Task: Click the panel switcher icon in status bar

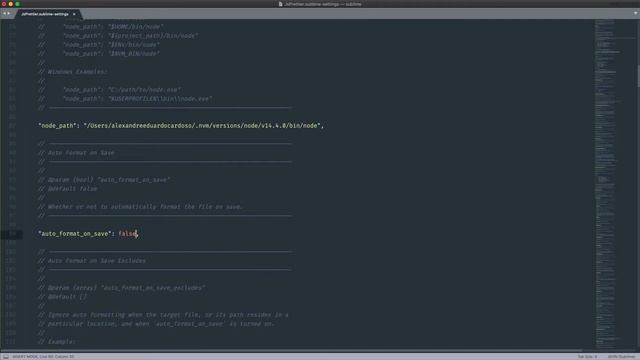Action: pyautogui.click(x=6, y=357)
